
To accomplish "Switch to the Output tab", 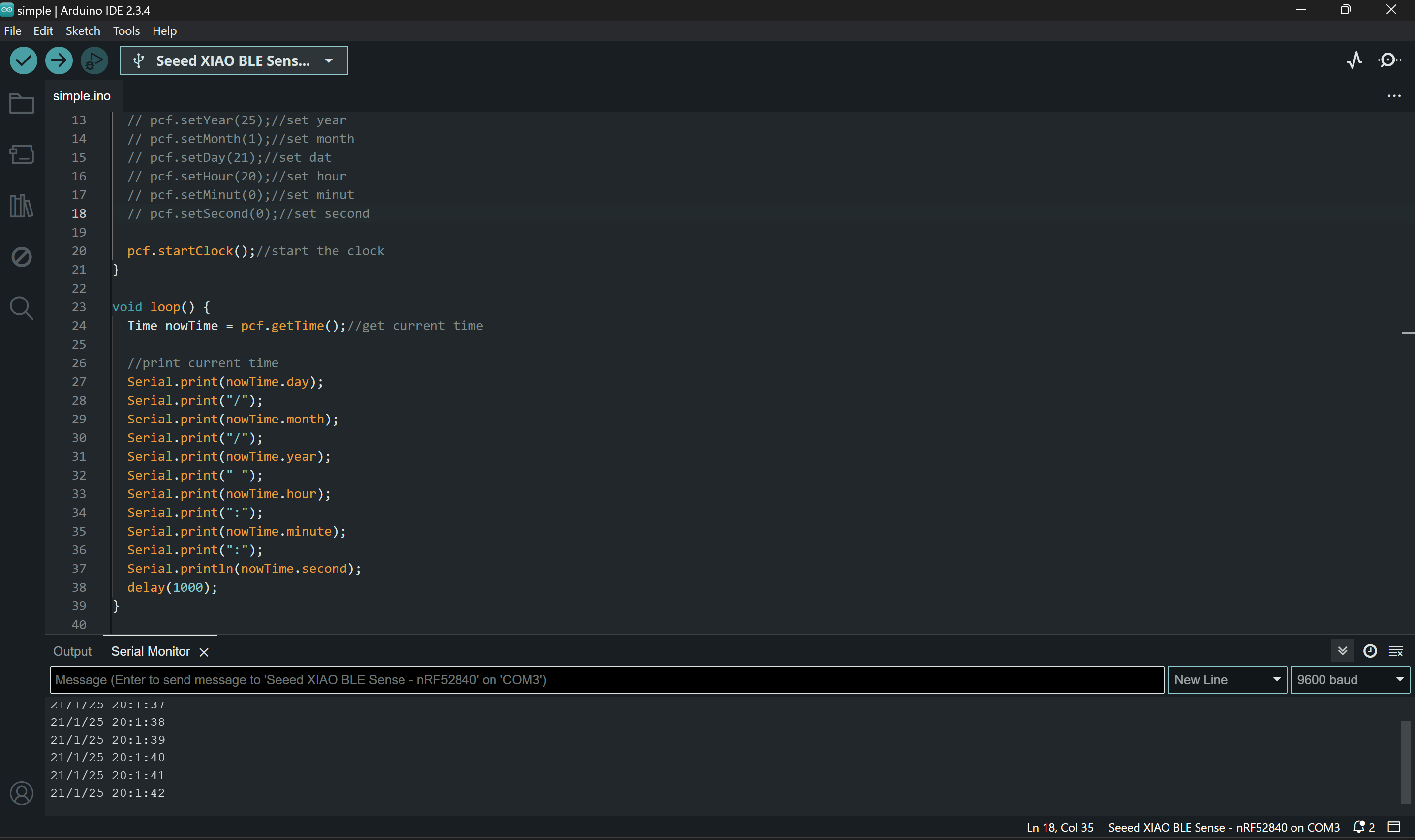I will coord(72,652).
